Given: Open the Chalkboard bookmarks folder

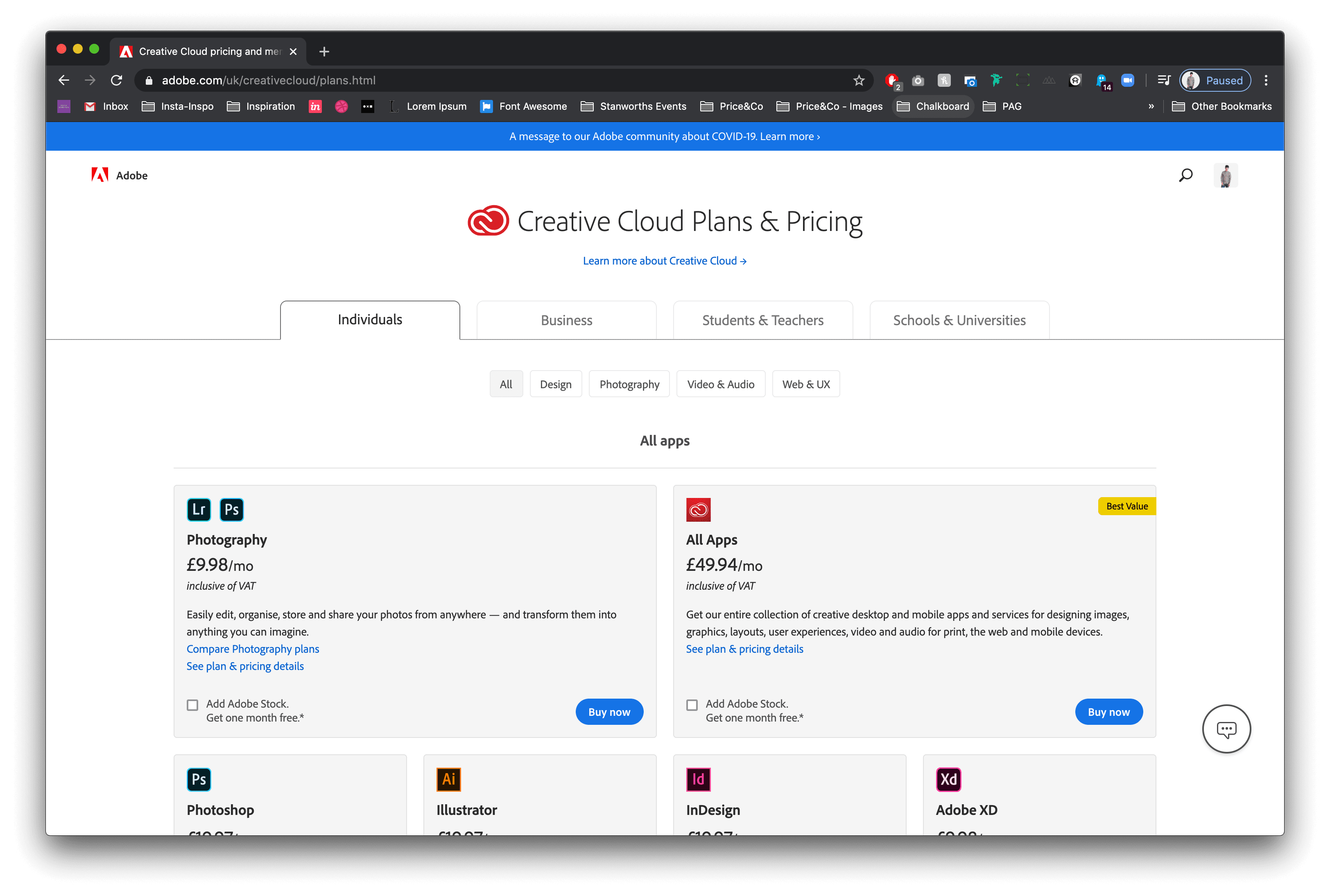Looking at the screenshot, I should click(x=933, y=106).
